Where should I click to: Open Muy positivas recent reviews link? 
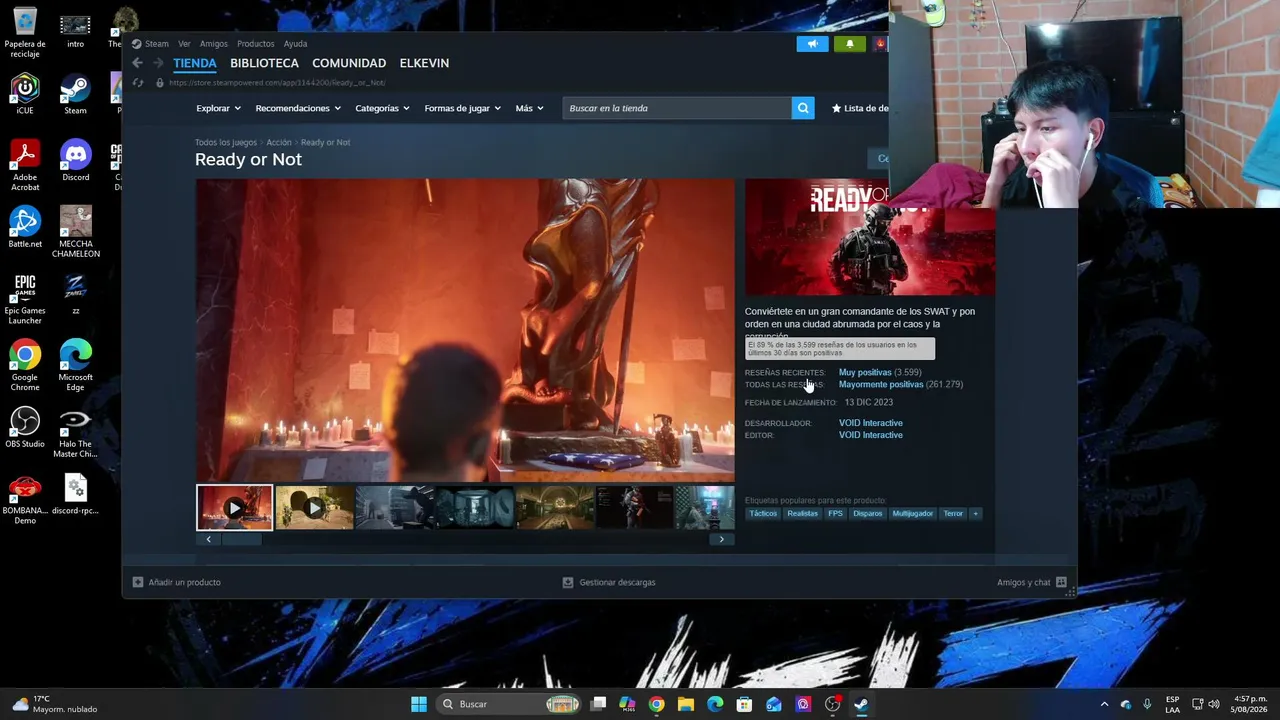tap(865, 372)
